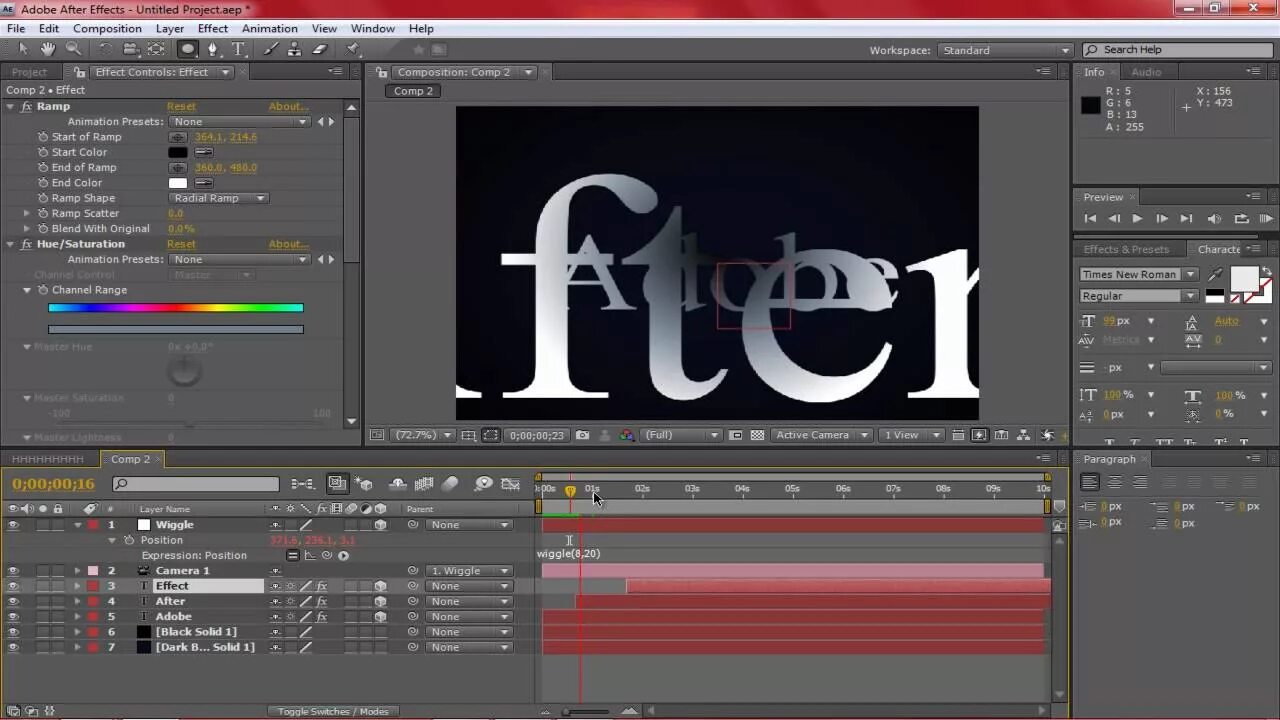
Task: Reset the Ramp effect
Action: point(181,106)
